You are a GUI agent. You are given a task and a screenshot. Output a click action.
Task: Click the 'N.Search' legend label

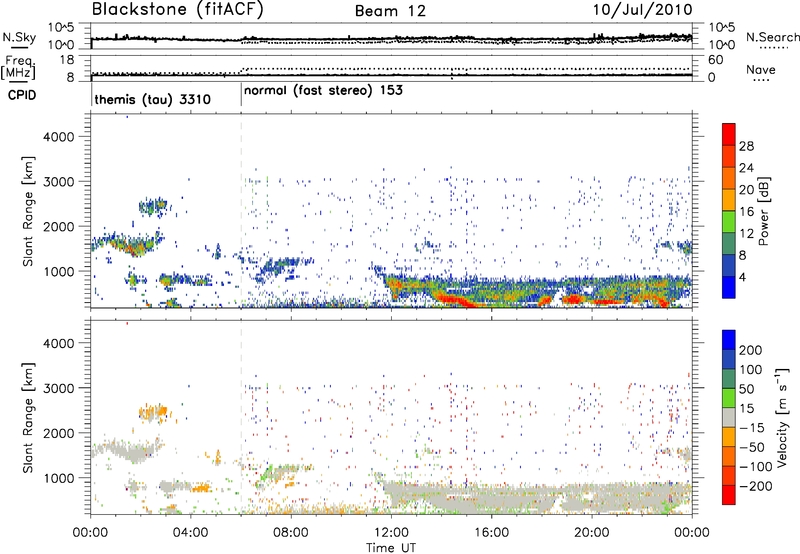click(772, 37)
